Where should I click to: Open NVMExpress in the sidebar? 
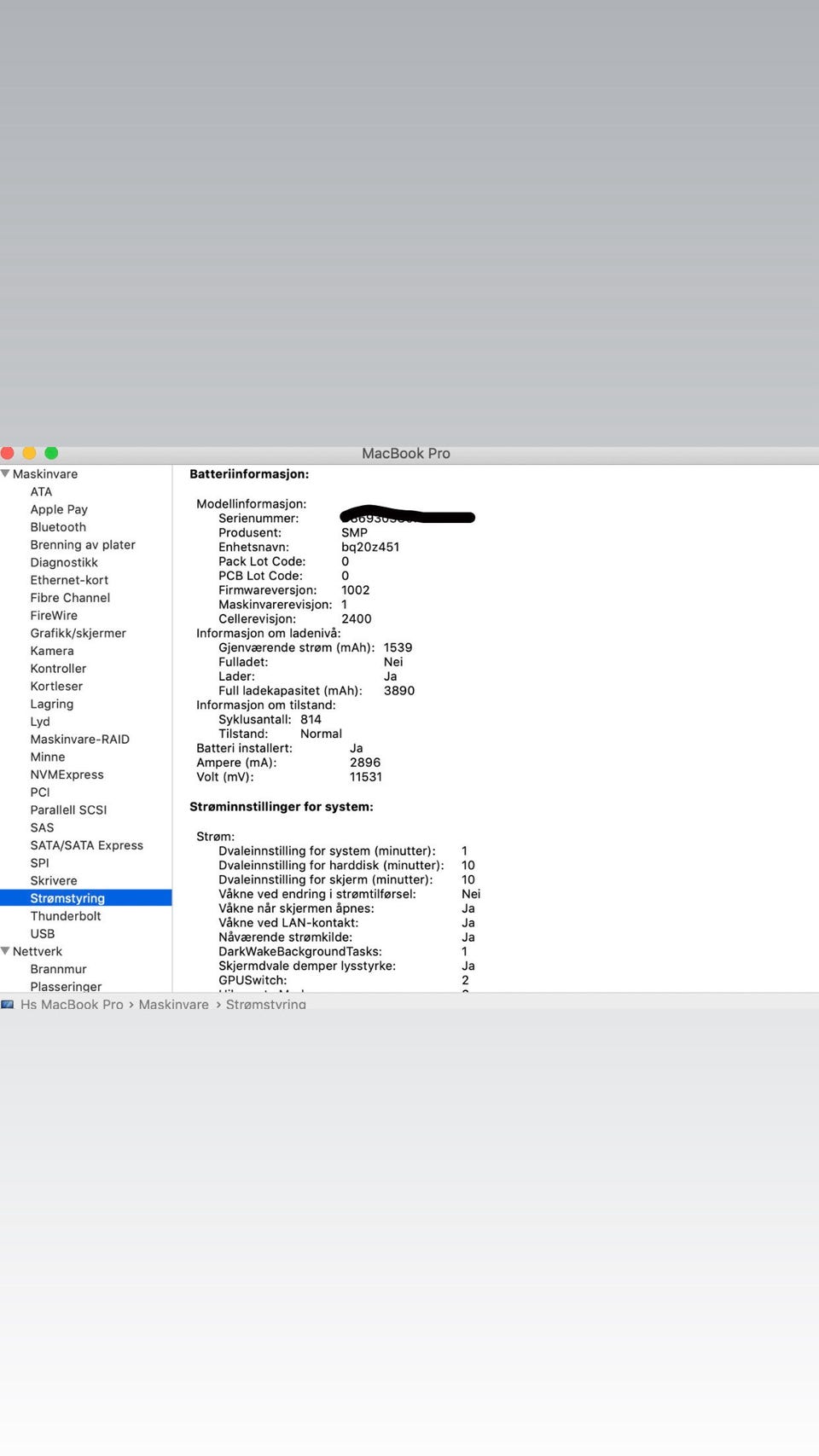coord(67,774)
